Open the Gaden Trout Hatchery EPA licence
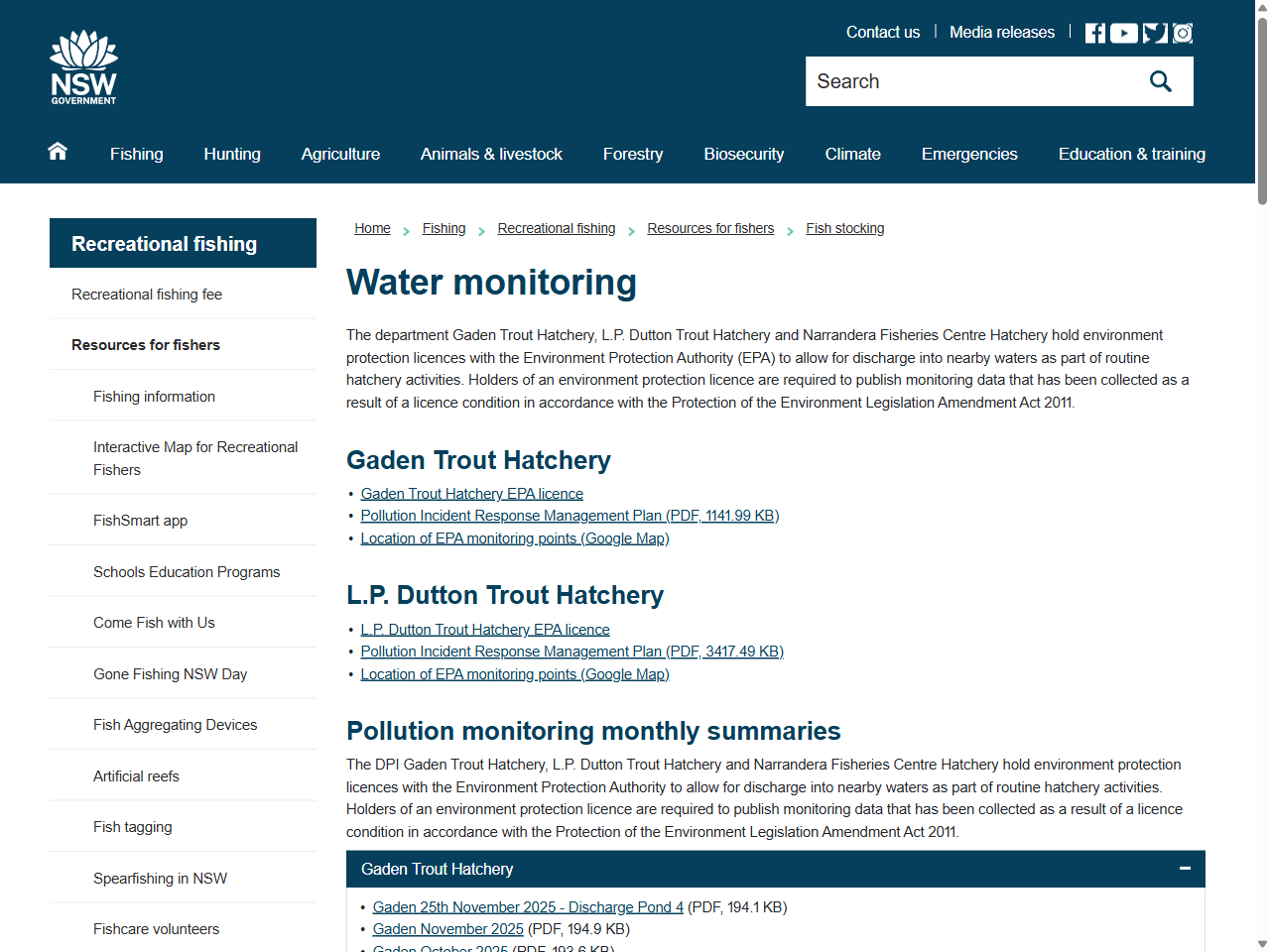Screen dimensions: 1270x952 471,493
